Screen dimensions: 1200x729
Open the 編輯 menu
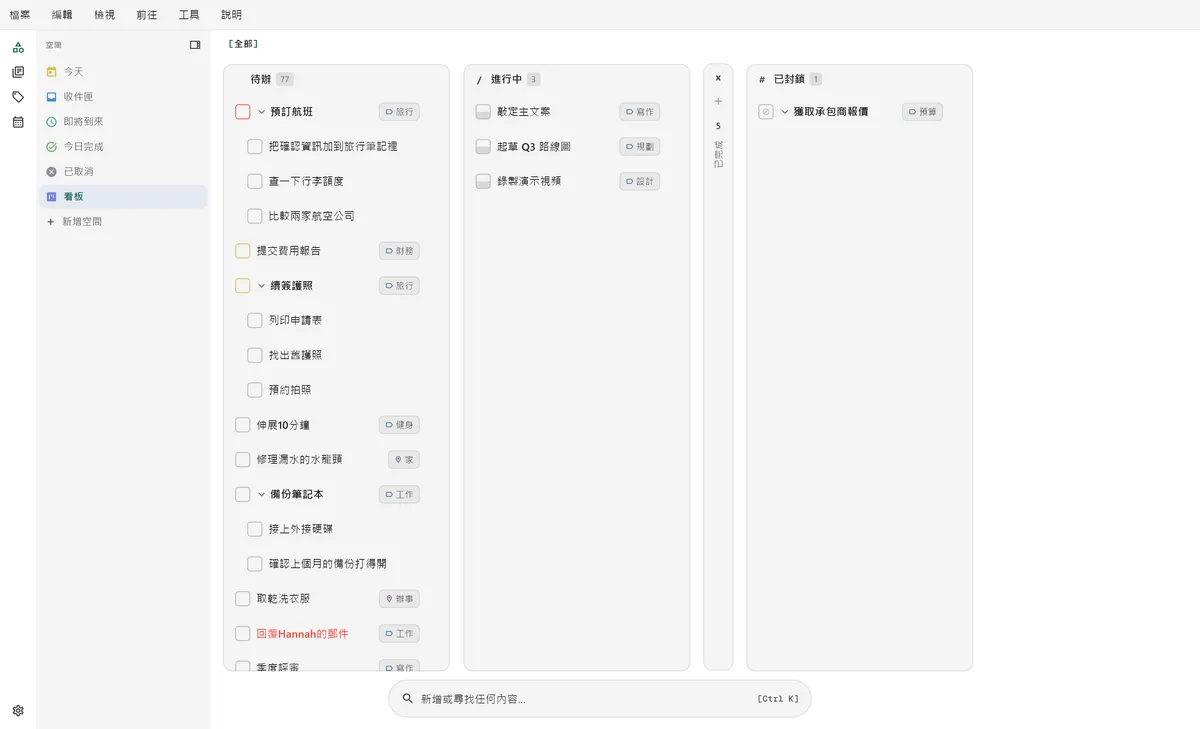click(x=63, y=15)
